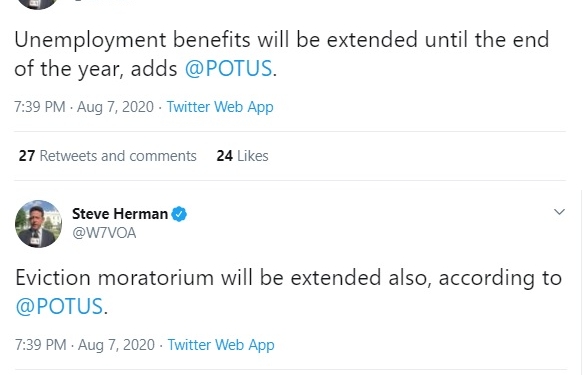Viewport: 583px width, 375px height.
Task: Open @POTUS mention in unemployment benefits tweet
Action: pos(228,68)
